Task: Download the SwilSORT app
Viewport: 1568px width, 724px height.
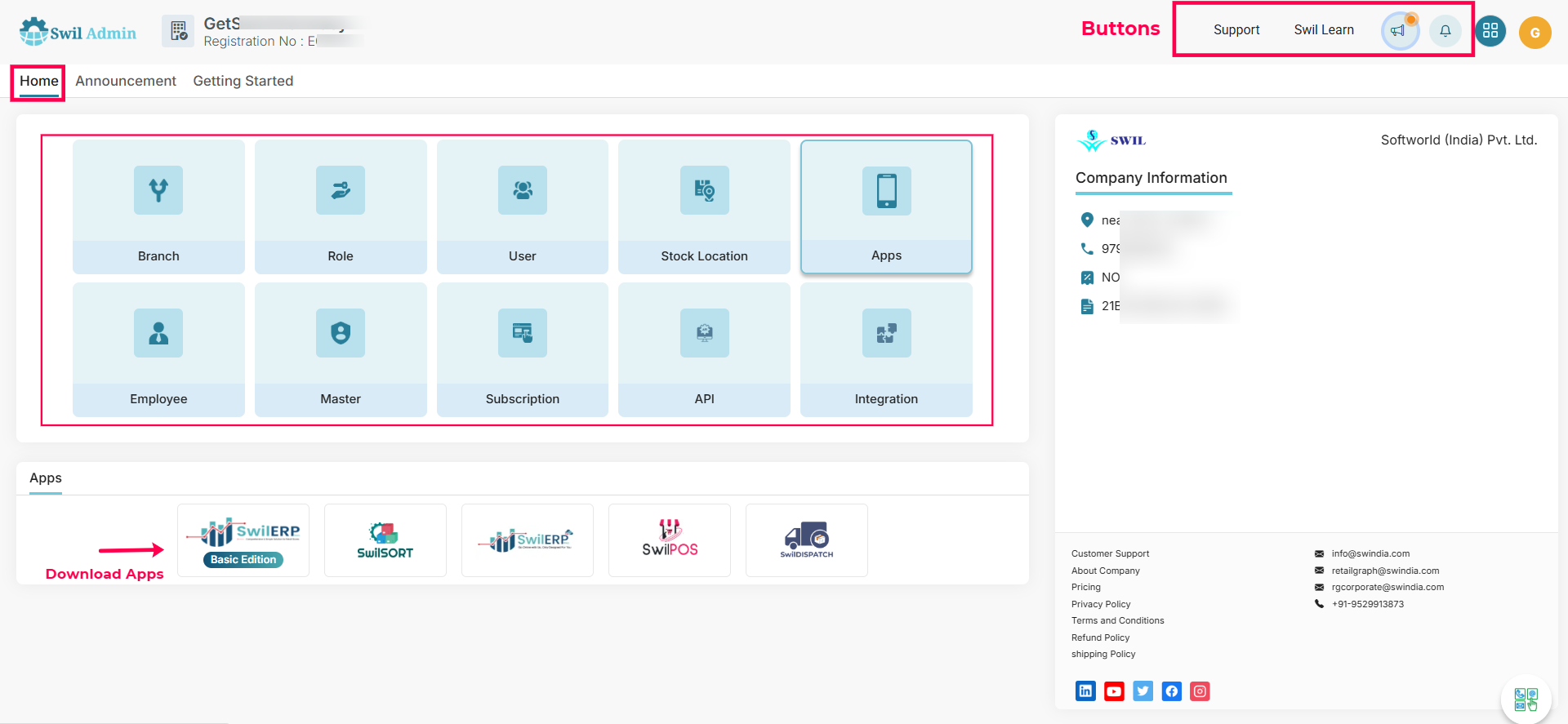Action: (385, 540)
